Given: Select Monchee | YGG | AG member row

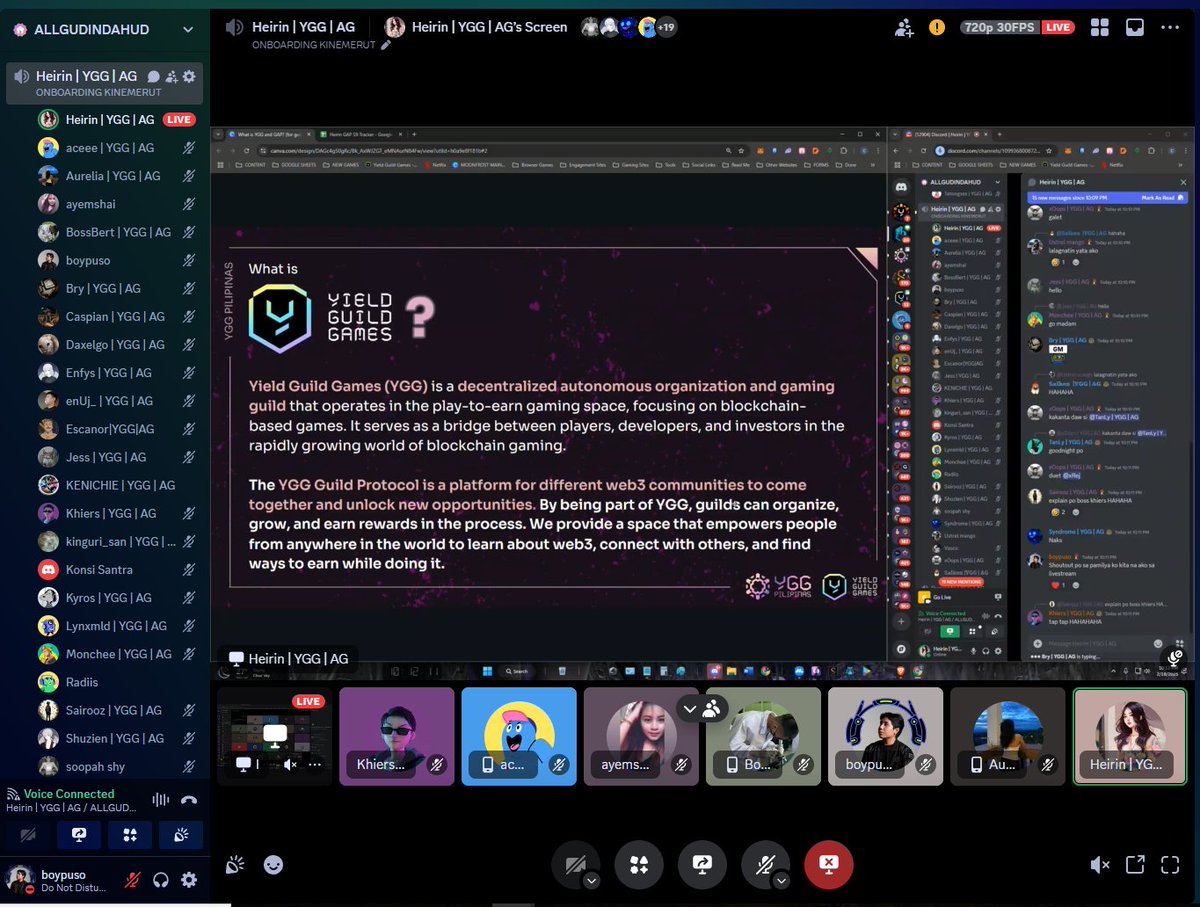Looking at the screenshot, I should (x=116, y=654).
